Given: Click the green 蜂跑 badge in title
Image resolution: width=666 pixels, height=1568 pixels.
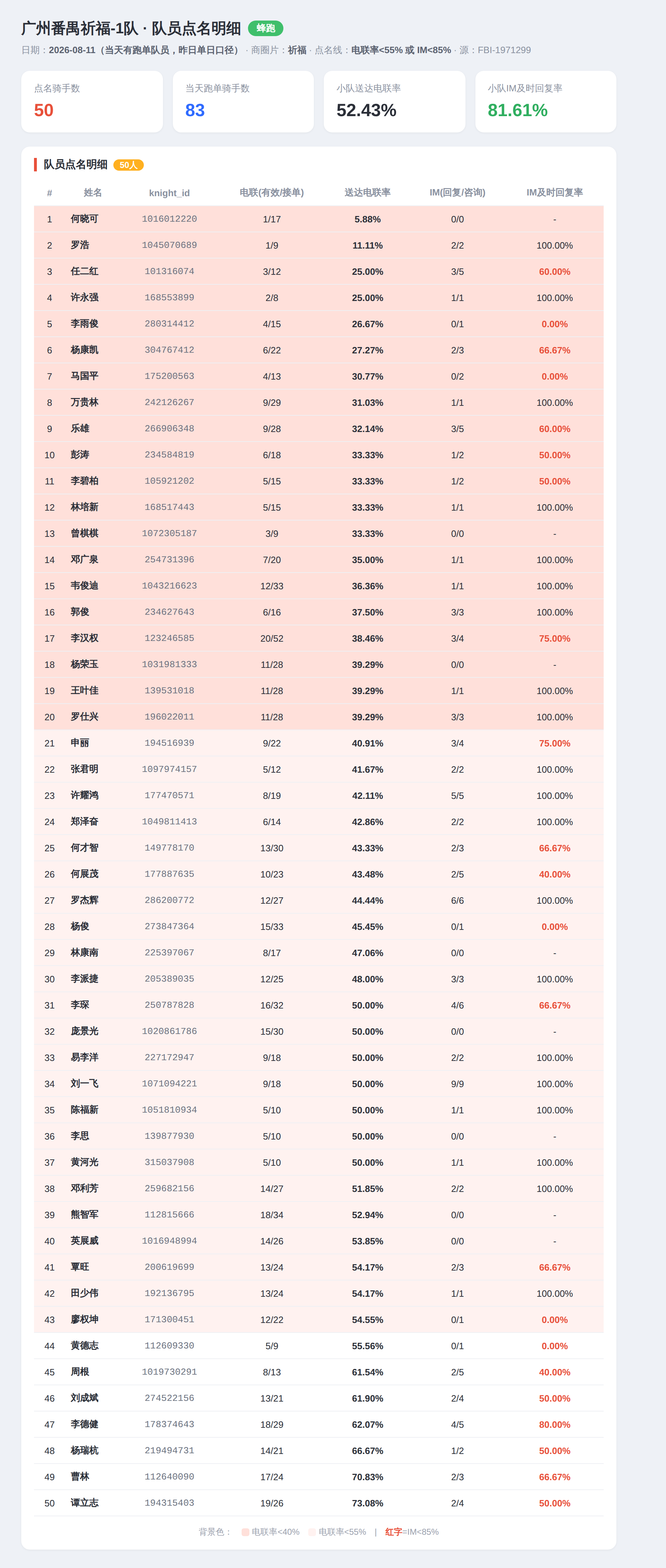Looking at the screenshot, I should click(265, 28).
